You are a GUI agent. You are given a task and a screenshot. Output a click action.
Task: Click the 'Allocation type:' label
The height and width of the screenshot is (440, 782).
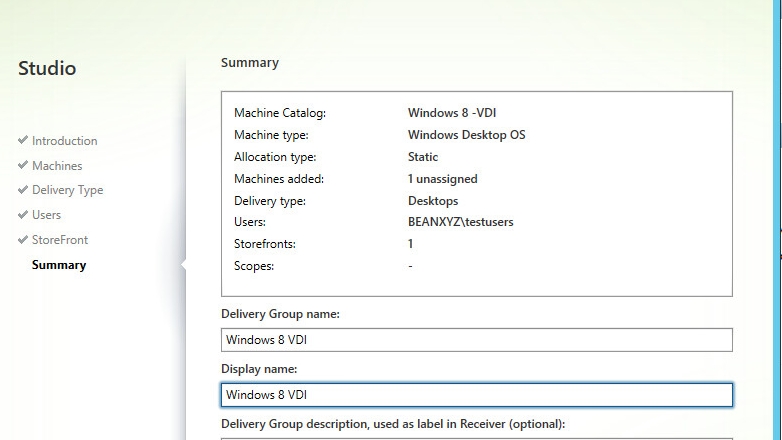pos(275,157)
